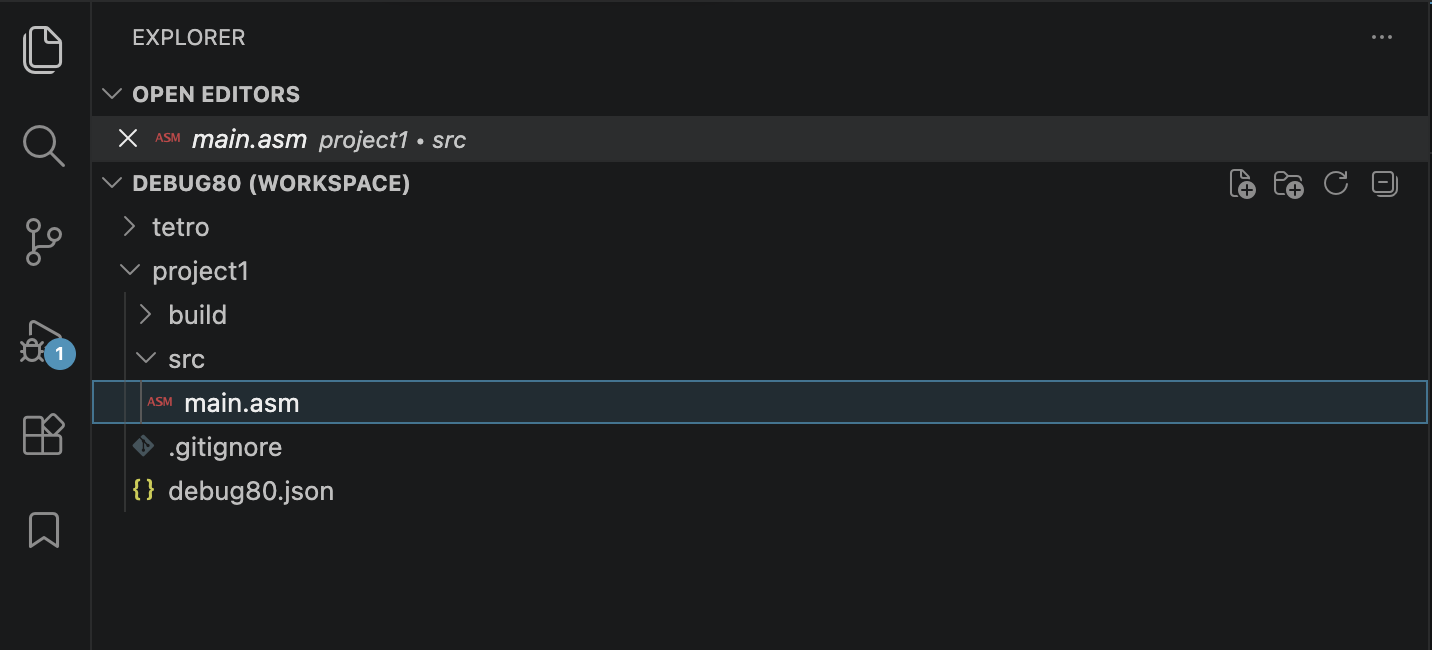1432x650 pixels.
Task: Collapse all folders in Explorer
Action: 1384,184
